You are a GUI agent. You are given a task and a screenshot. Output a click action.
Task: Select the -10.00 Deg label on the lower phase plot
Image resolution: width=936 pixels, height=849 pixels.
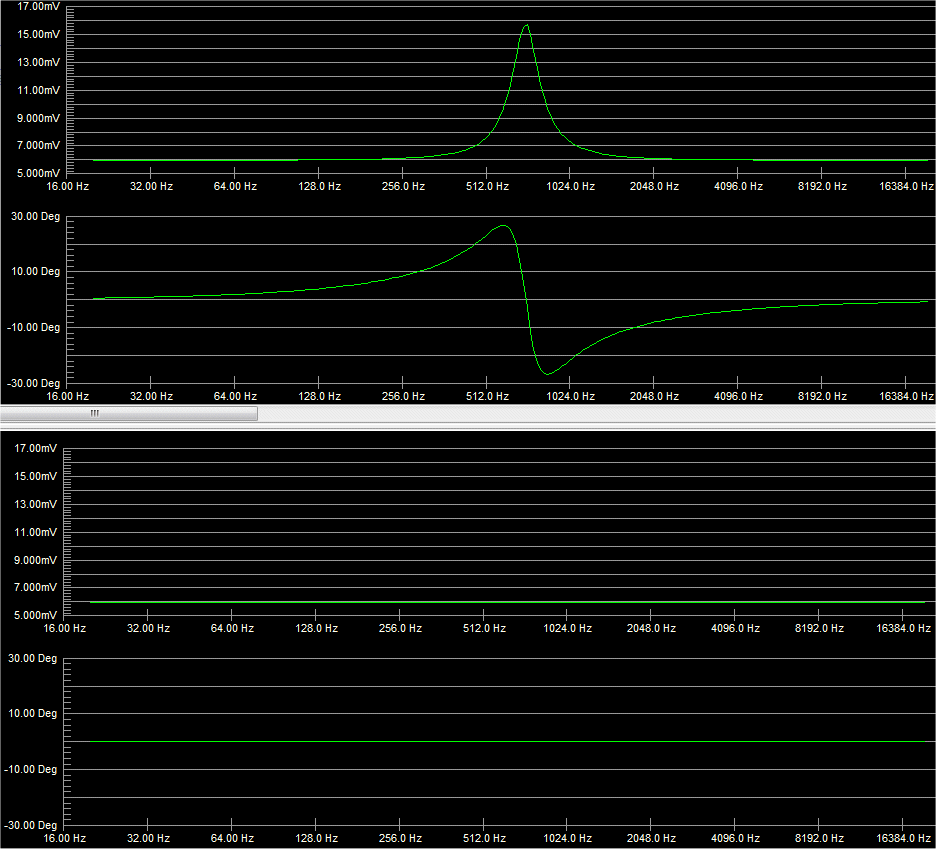[x=30, y=769]
